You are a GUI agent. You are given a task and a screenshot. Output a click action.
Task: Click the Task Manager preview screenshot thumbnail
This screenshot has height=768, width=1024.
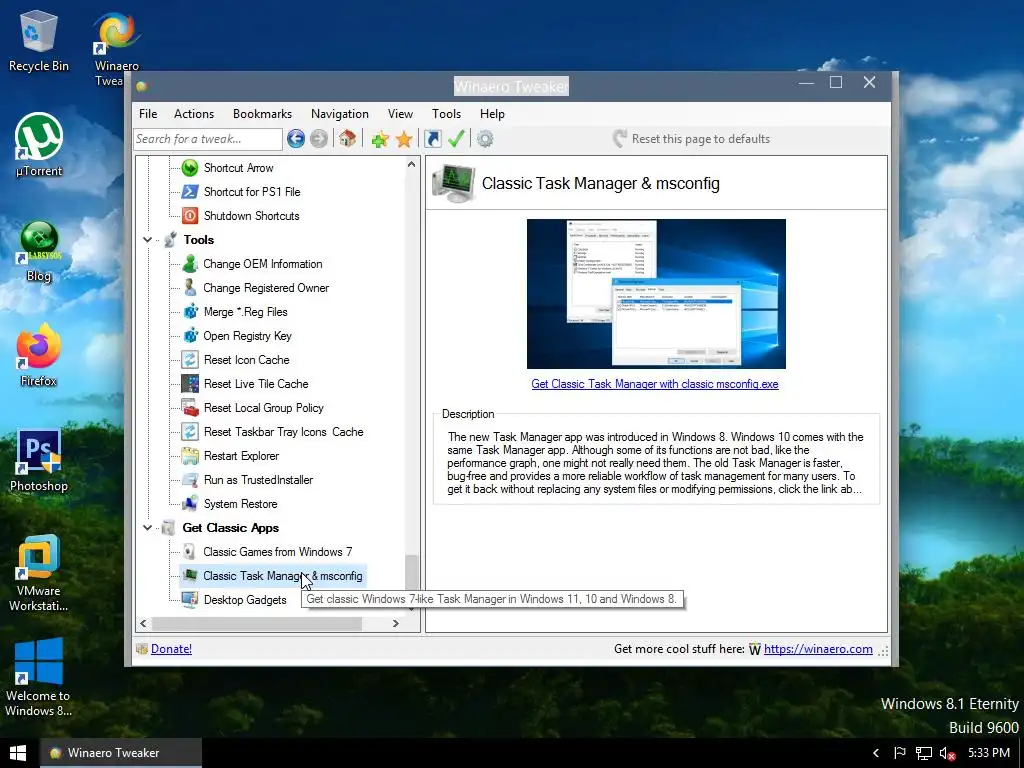[x=656, y=294]
